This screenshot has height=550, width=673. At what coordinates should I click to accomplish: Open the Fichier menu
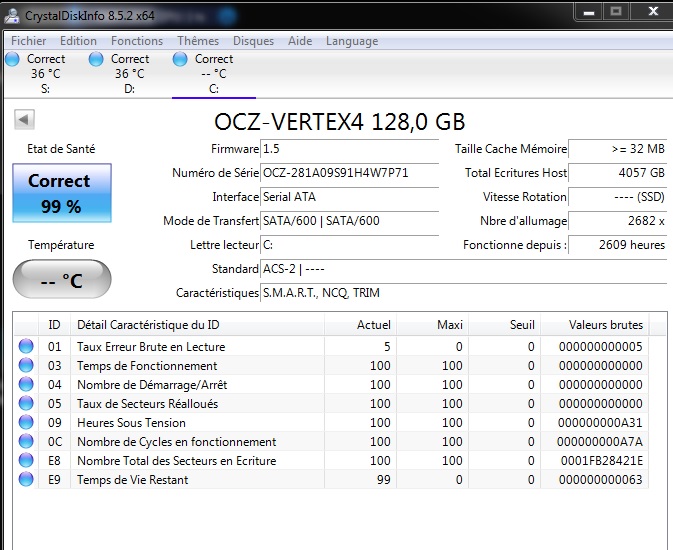[28, 41]
